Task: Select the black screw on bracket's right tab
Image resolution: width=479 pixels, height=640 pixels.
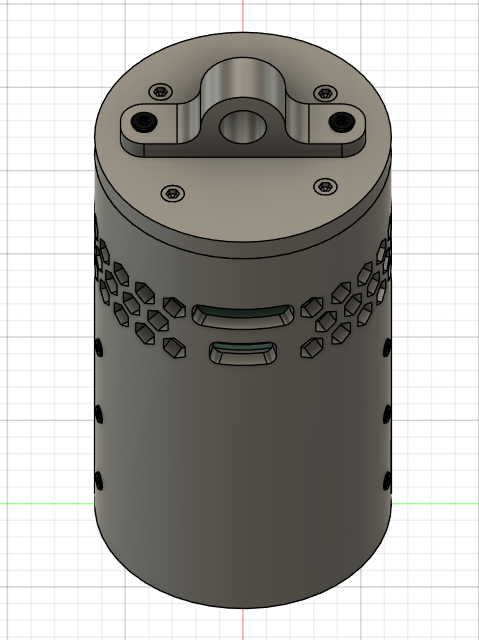Action: (x=341, y=122)
